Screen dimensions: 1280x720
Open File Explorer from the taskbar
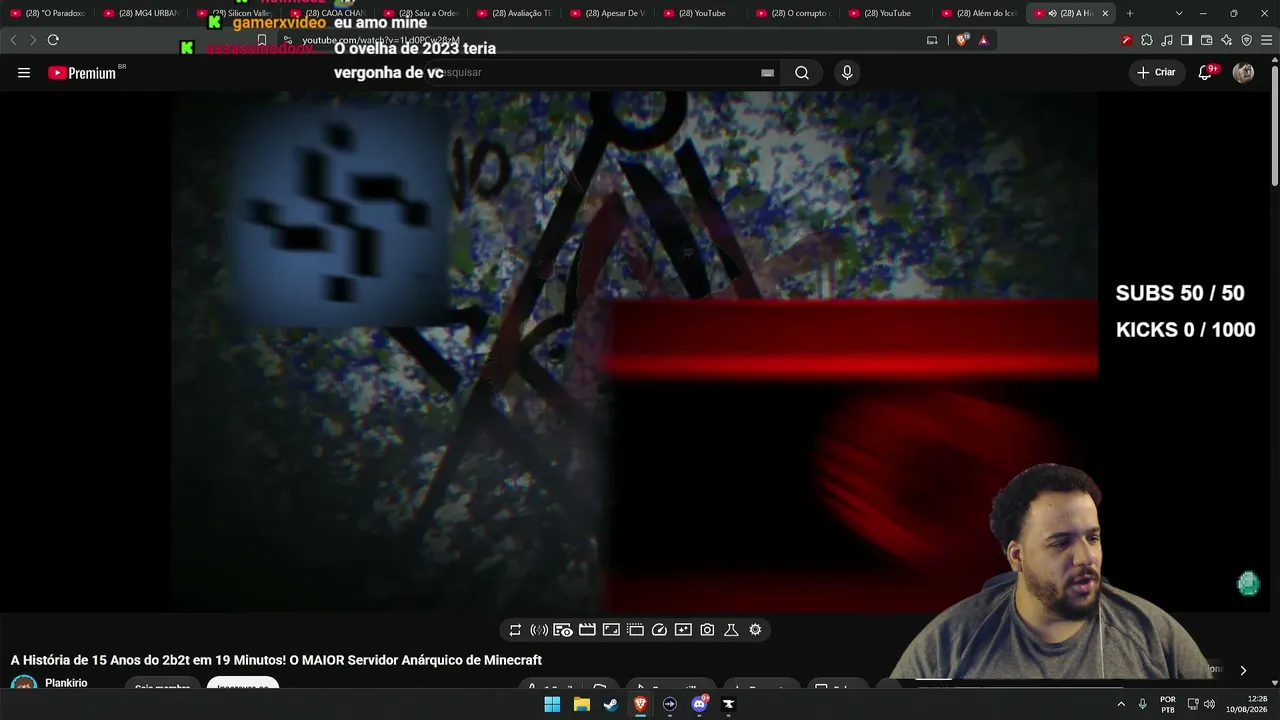581,704
